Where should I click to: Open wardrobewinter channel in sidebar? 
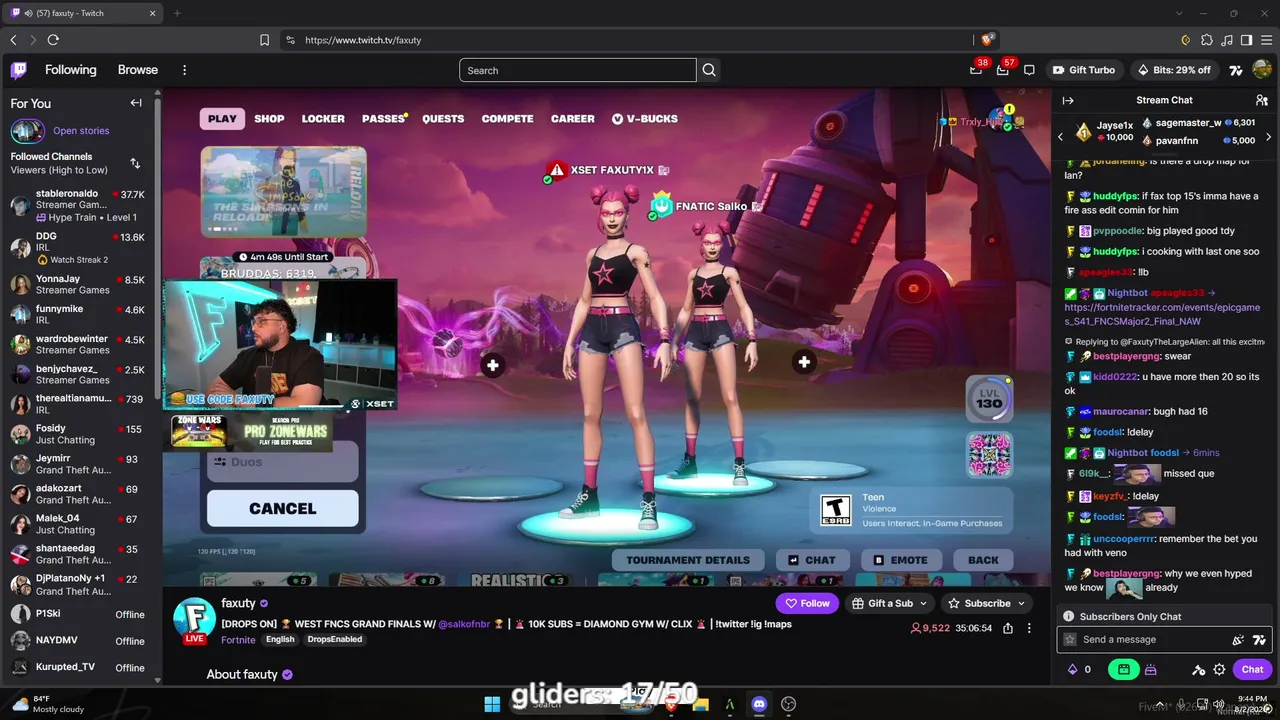tap(78, 345)
